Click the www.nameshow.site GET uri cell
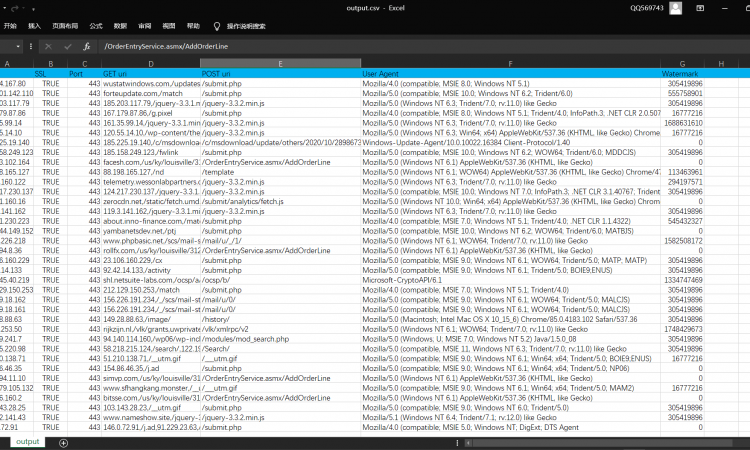The image size is (750, 450). click(x=151, y=417)
